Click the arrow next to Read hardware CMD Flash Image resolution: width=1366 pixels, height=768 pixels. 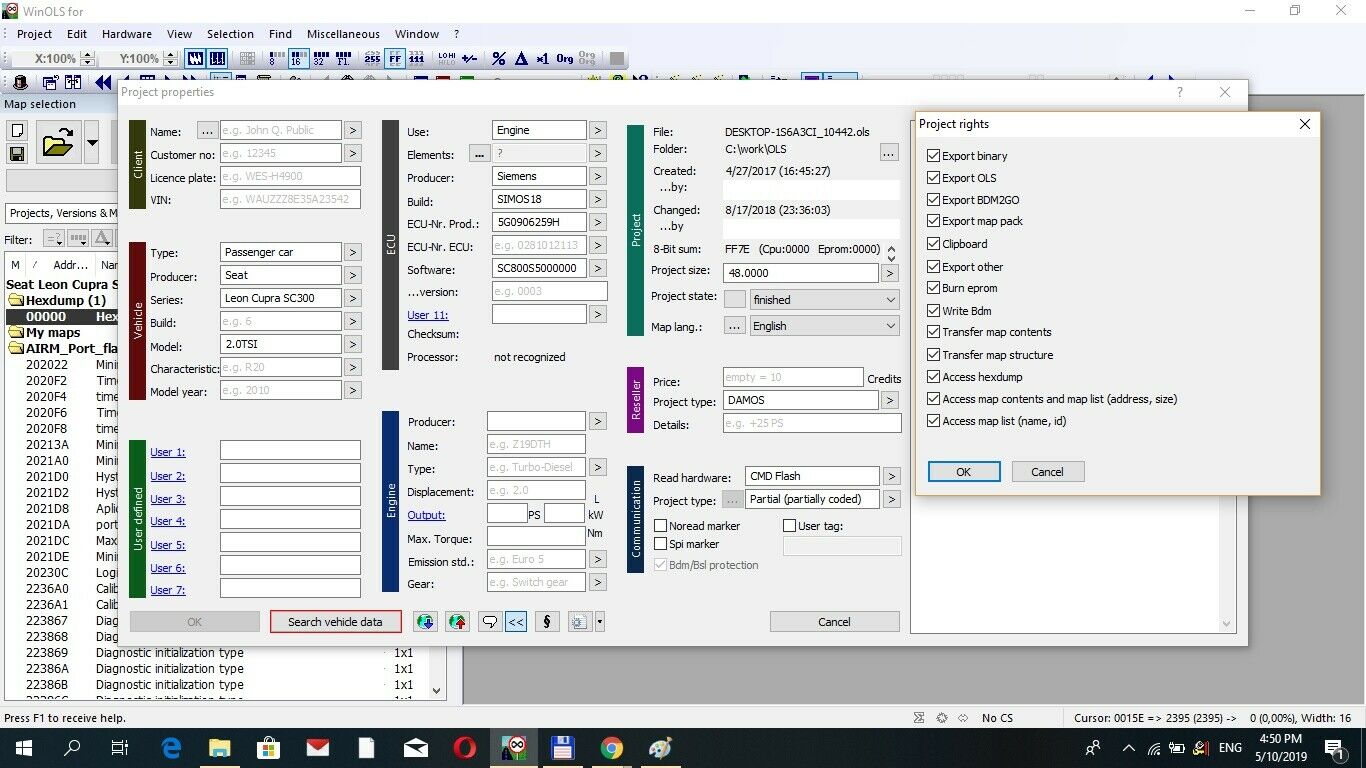(x=891, y=476)
